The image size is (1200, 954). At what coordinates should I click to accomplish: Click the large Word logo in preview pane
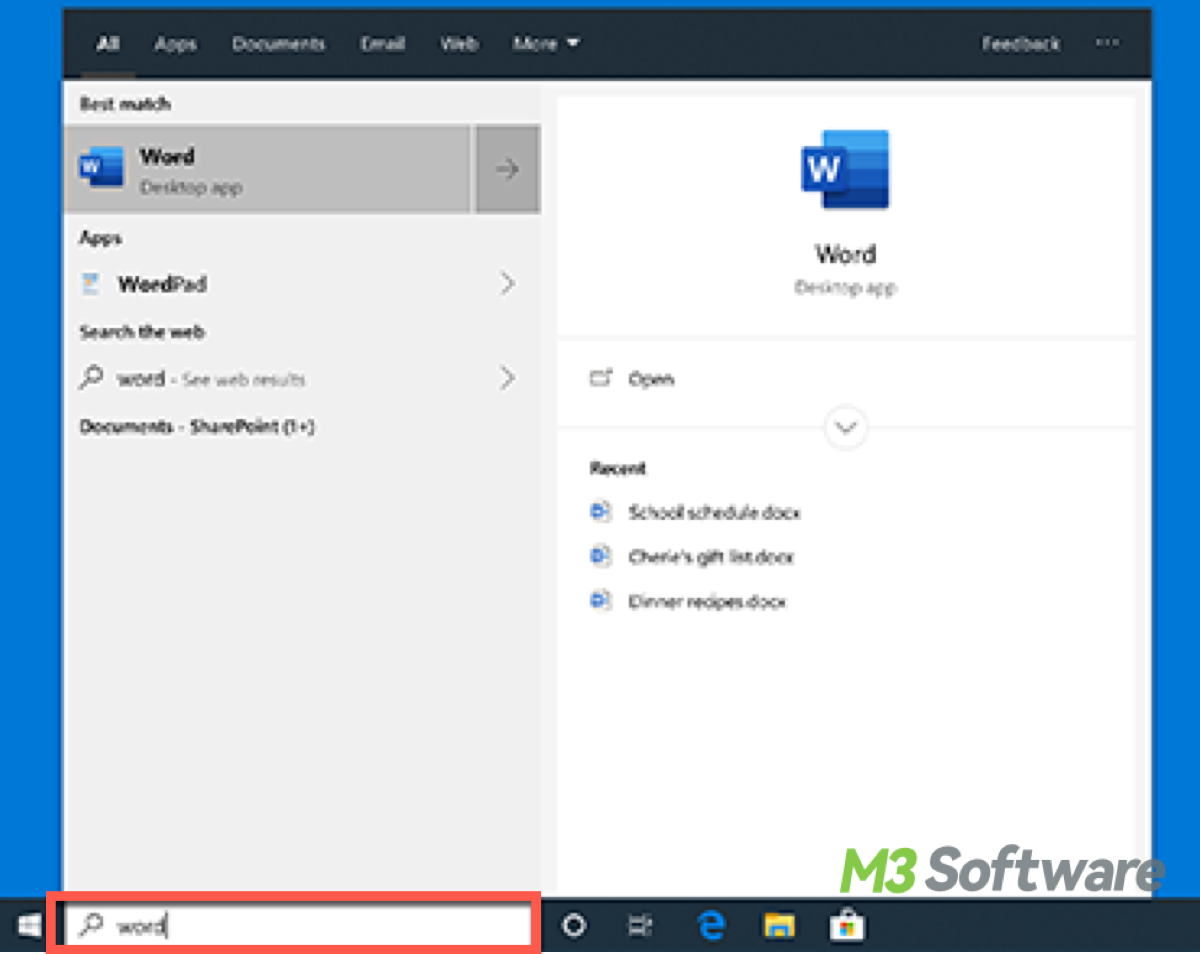click(845, 170)
